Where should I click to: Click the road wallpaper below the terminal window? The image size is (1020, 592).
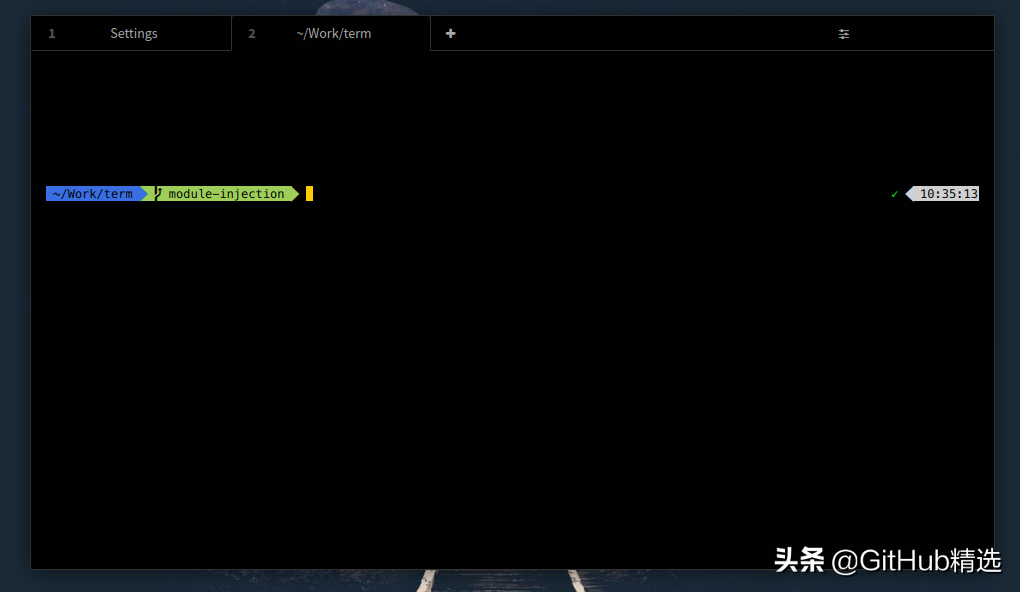pos(501,581)
